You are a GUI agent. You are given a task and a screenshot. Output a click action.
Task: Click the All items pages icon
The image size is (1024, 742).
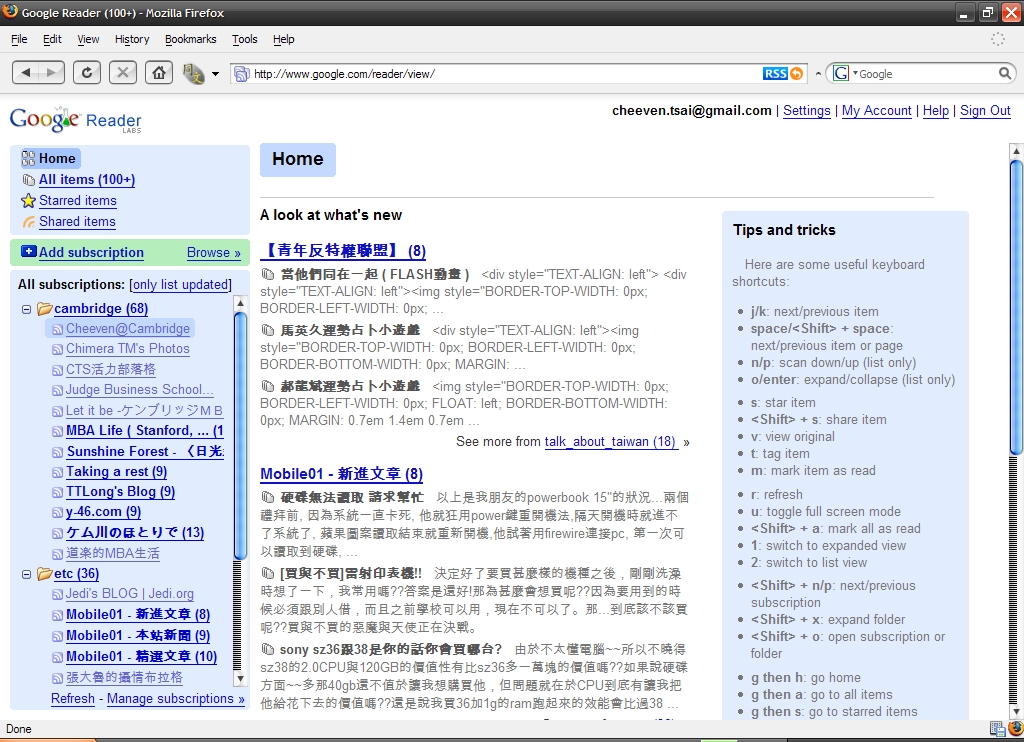click(x=29, y=180)
